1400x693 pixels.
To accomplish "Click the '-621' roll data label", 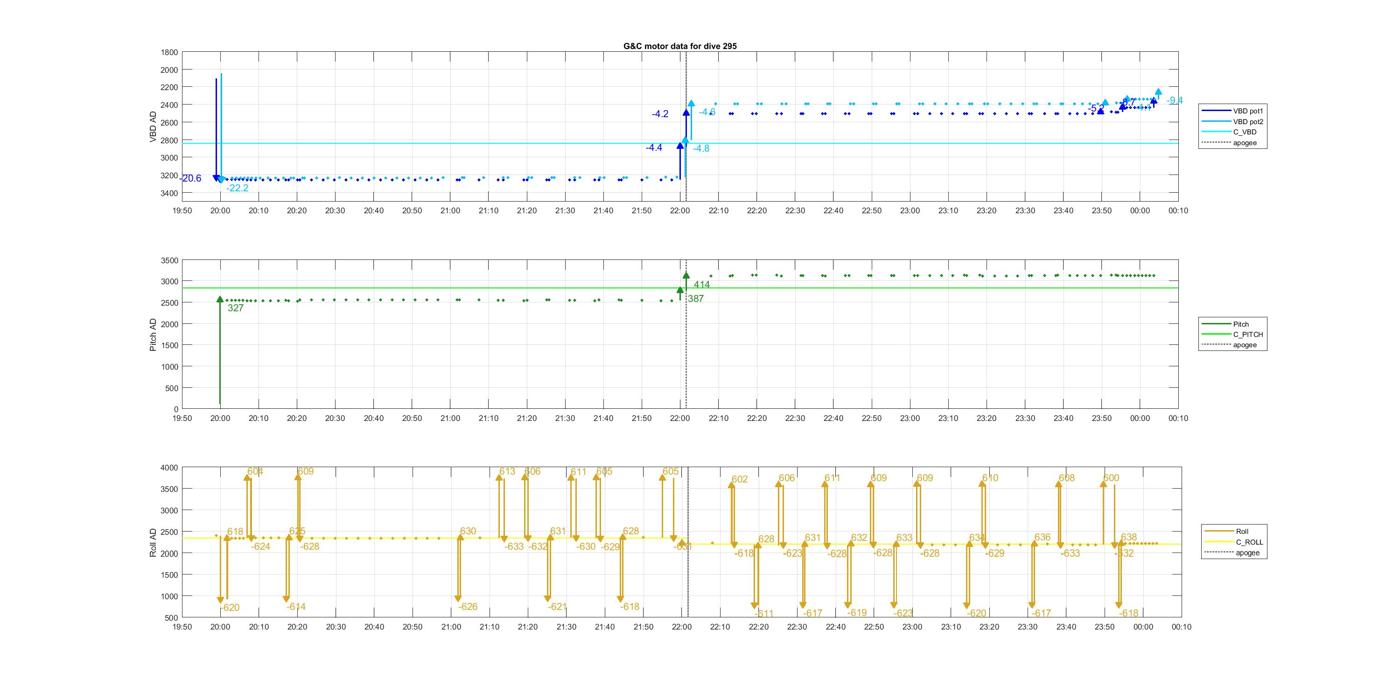I will (x=557, y=607).
